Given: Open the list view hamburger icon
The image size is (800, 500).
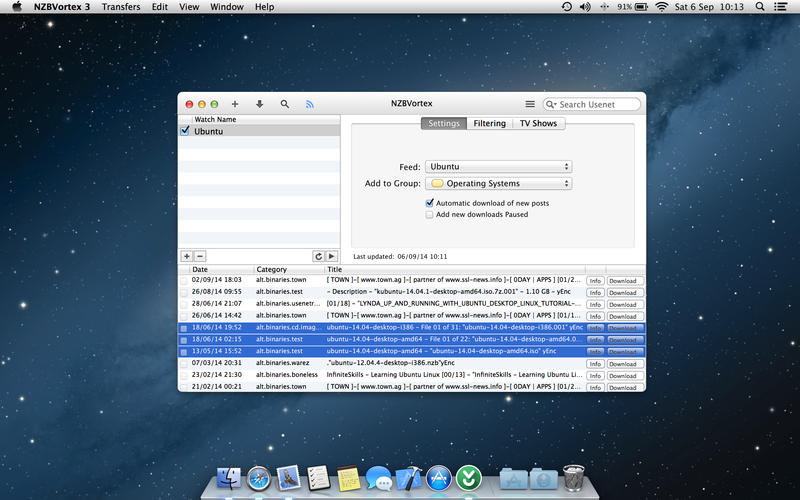Looking at the screenshot, I should click(530, 104).
